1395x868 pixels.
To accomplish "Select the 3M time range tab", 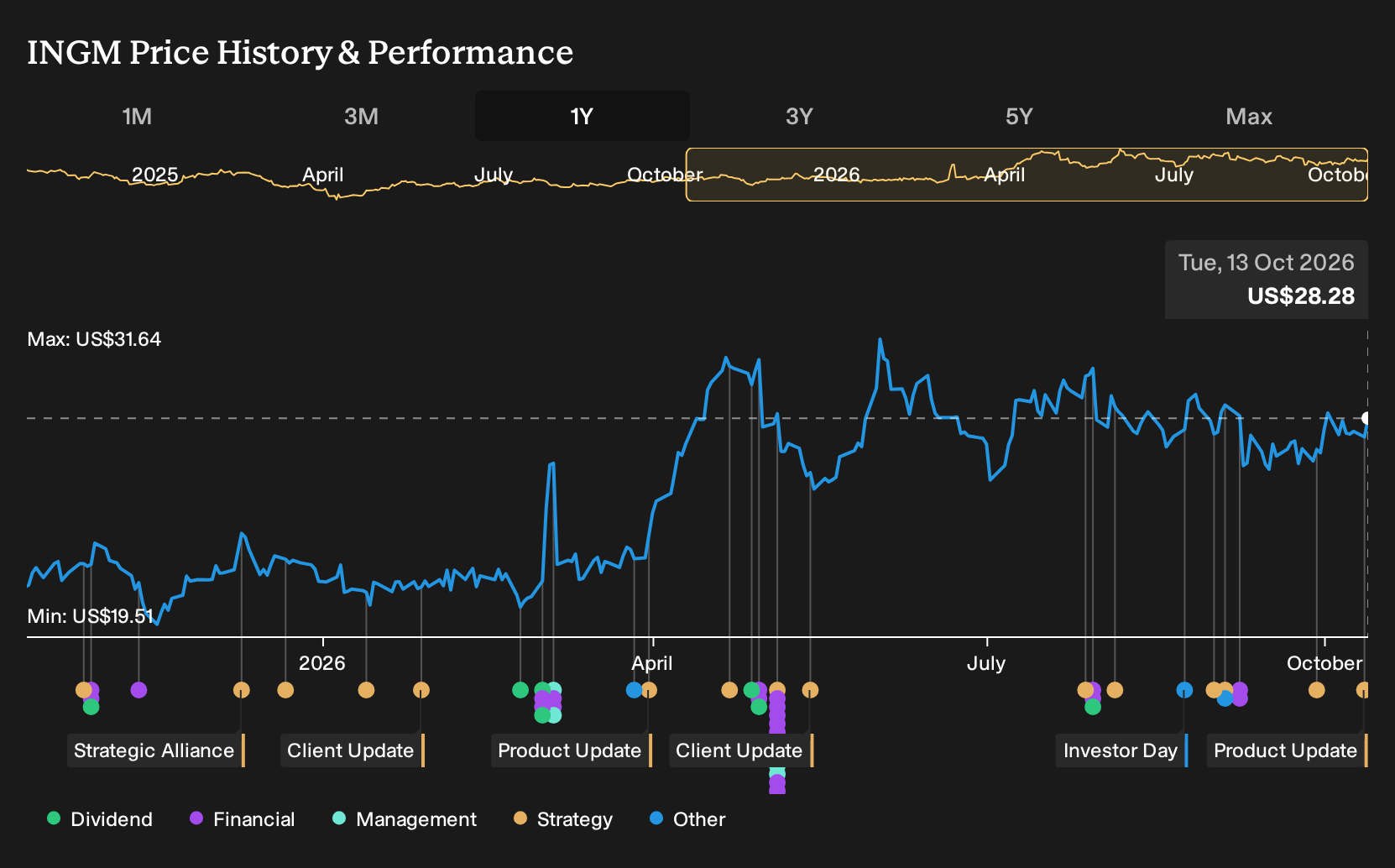I will click(x=361, y=116).
